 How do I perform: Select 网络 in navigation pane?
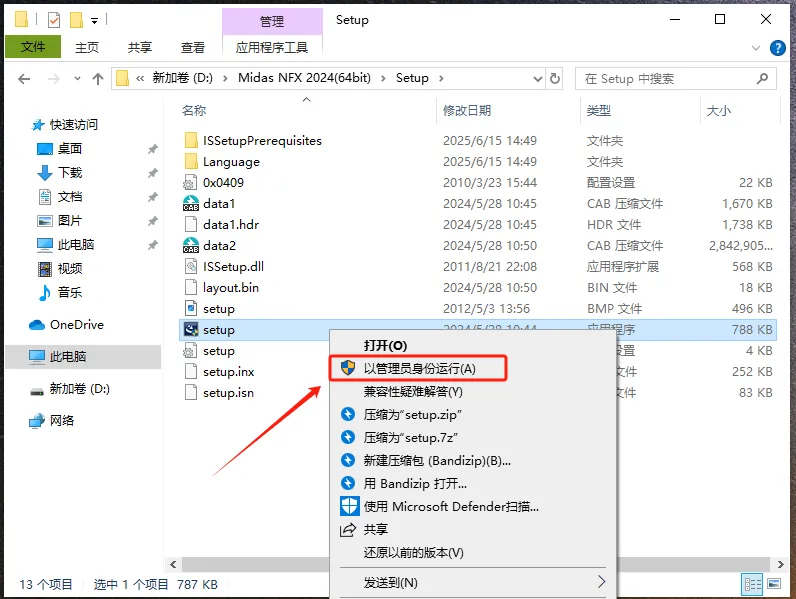point(62,420)
